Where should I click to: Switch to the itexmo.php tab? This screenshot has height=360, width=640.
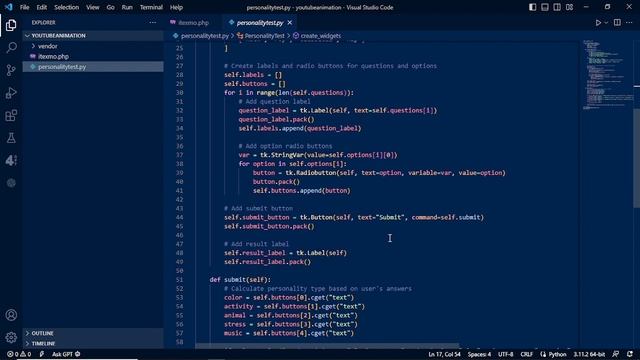pyautogui.click(x=193, y=23)
